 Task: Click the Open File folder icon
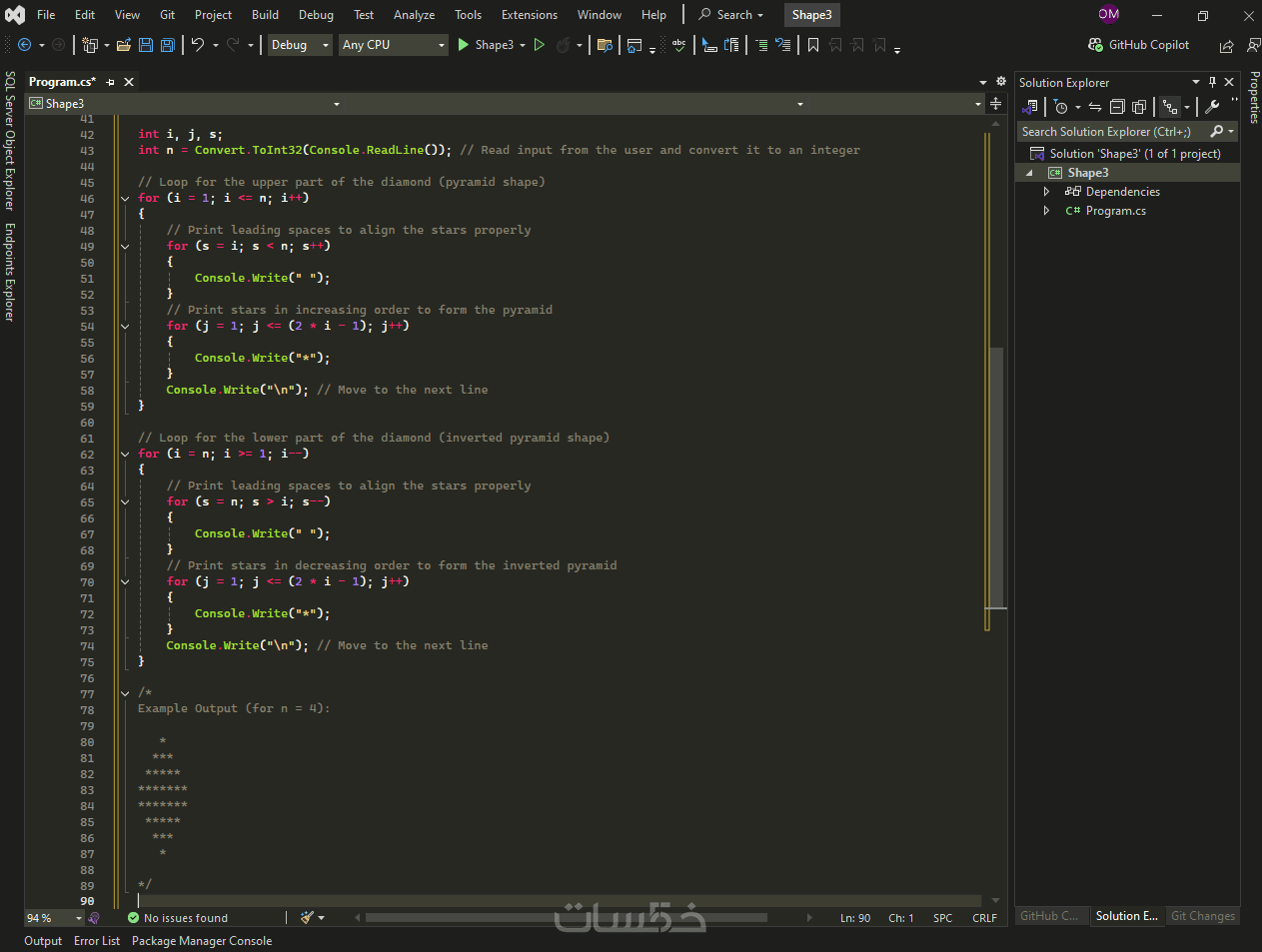(x=124, y=45)
